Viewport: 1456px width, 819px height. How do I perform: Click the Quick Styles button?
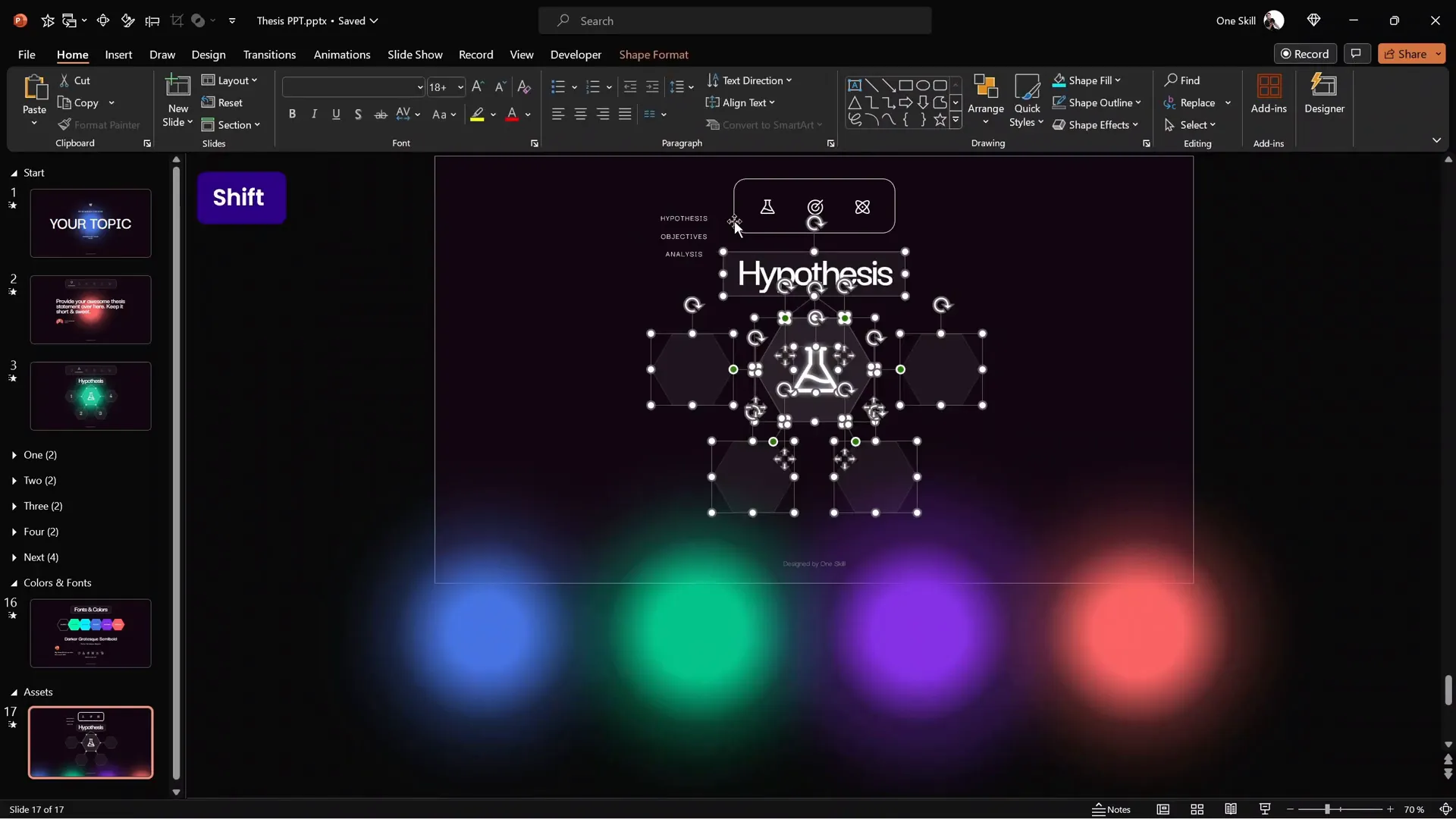[1027, 100]
